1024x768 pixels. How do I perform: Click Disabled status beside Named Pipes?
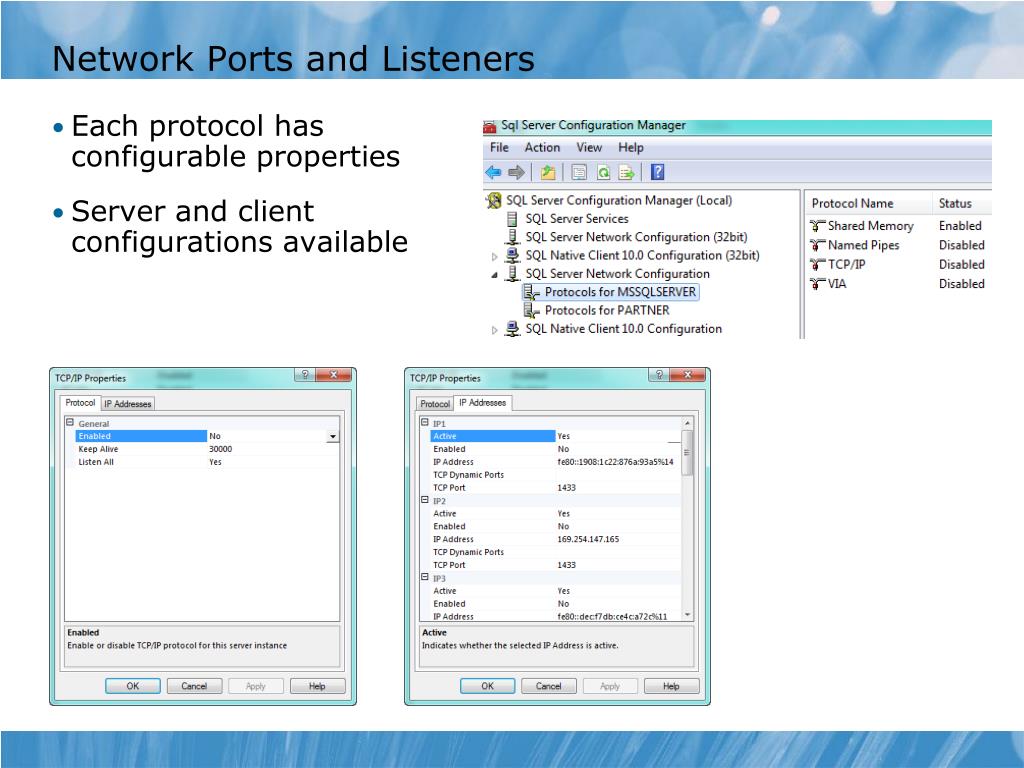pyautogui.click(x=961, y=246)
